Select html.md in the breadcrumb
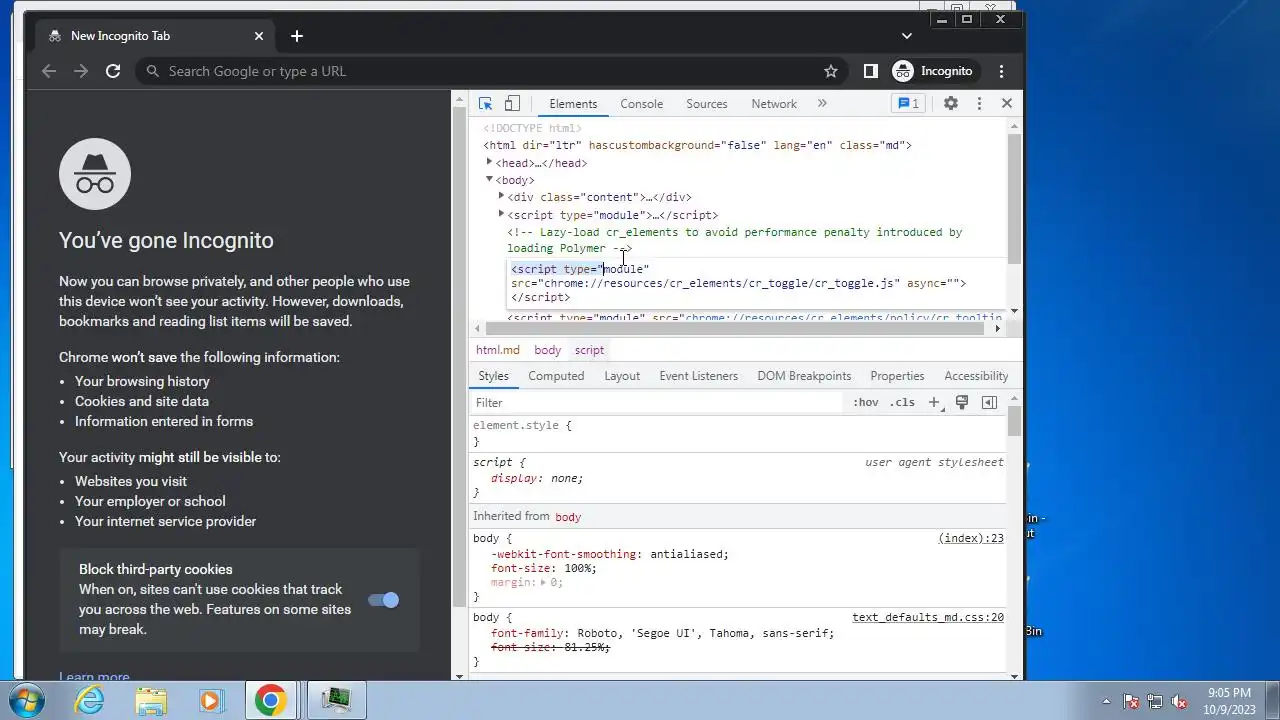 point(498,350)
